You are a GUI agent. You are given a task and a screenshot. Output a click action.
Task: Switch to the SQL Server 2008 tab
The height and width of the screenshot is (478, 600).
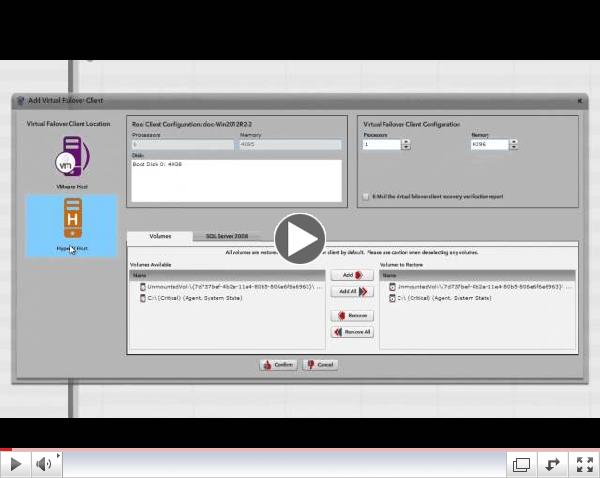tap(227, 236)
